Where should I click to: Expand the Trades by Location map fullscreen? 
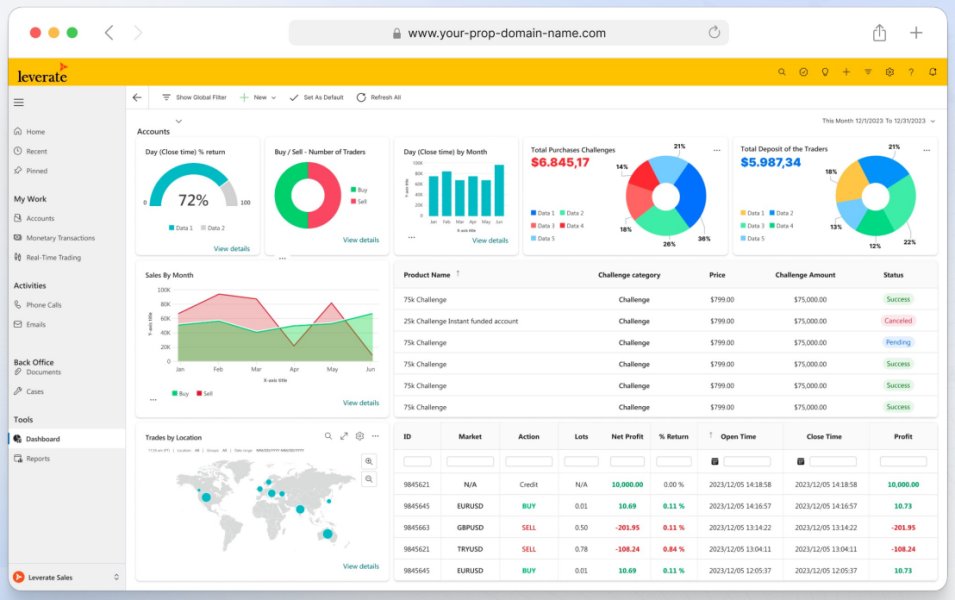pyautogui.click(x=344, y=436)
